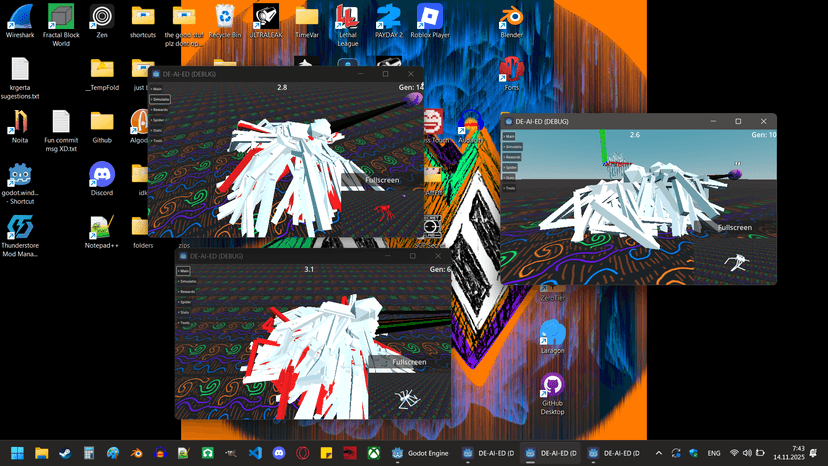Open the Recycle Bin

(225, 17)
